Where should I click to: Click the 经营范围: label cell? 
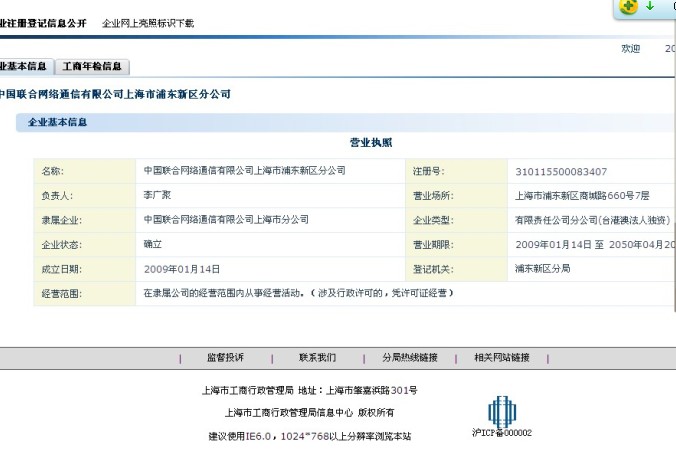pyautogui.click(x=85, y=294)
